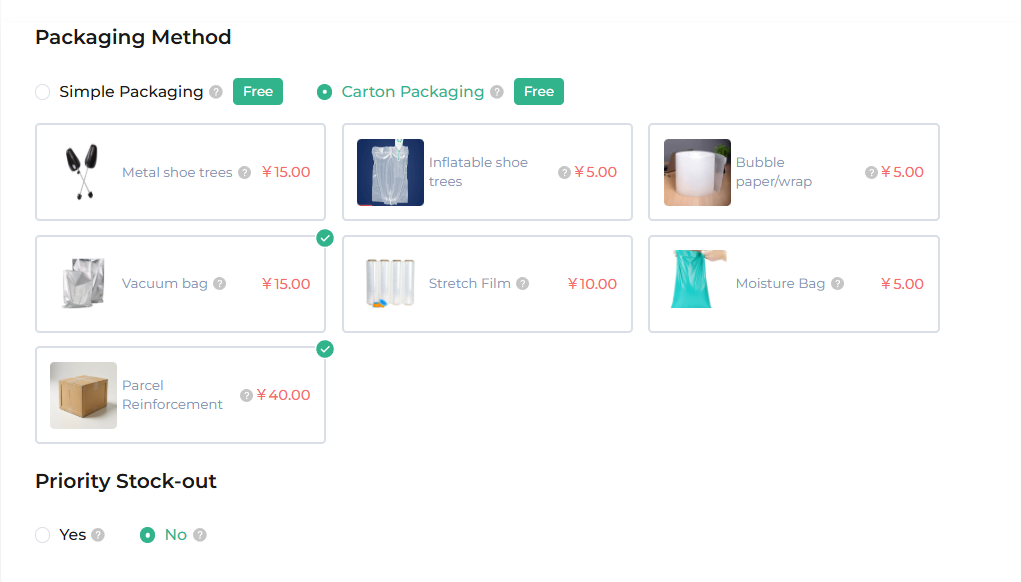This screenshot has height=582, width=1021.
Task: Click the Free badge after Carton Packaging
Action: 538,92
